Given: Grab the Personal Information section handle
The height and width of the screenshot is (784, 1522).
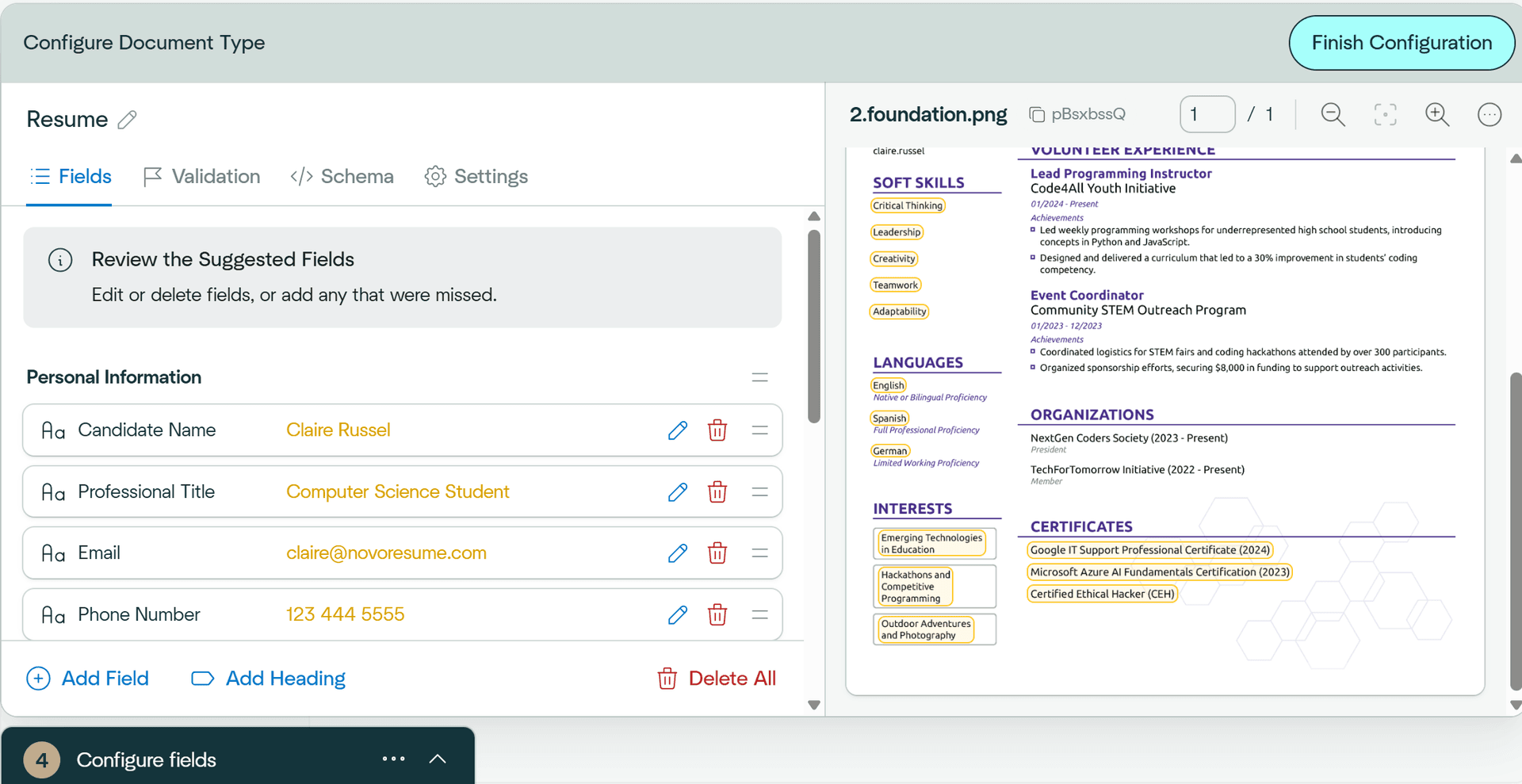Looking at the screenshot, I should [x=759, y=377].
